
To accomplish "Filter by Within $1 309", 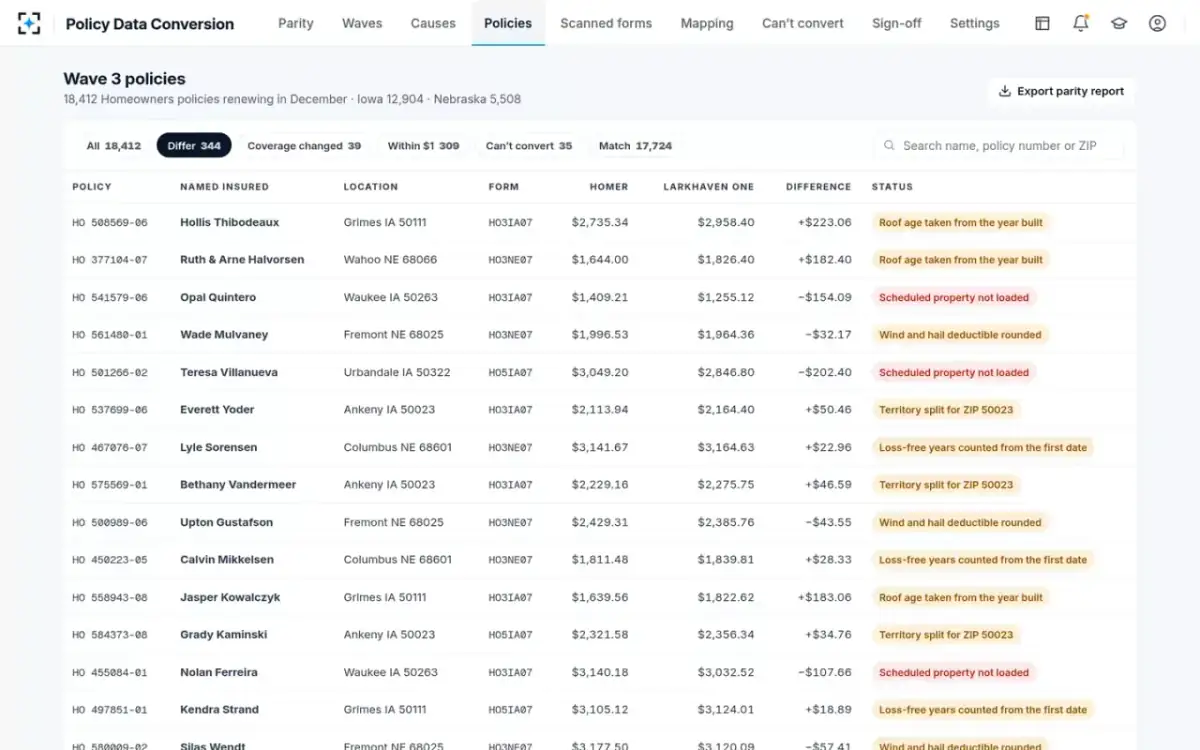I will coord(424,146).
